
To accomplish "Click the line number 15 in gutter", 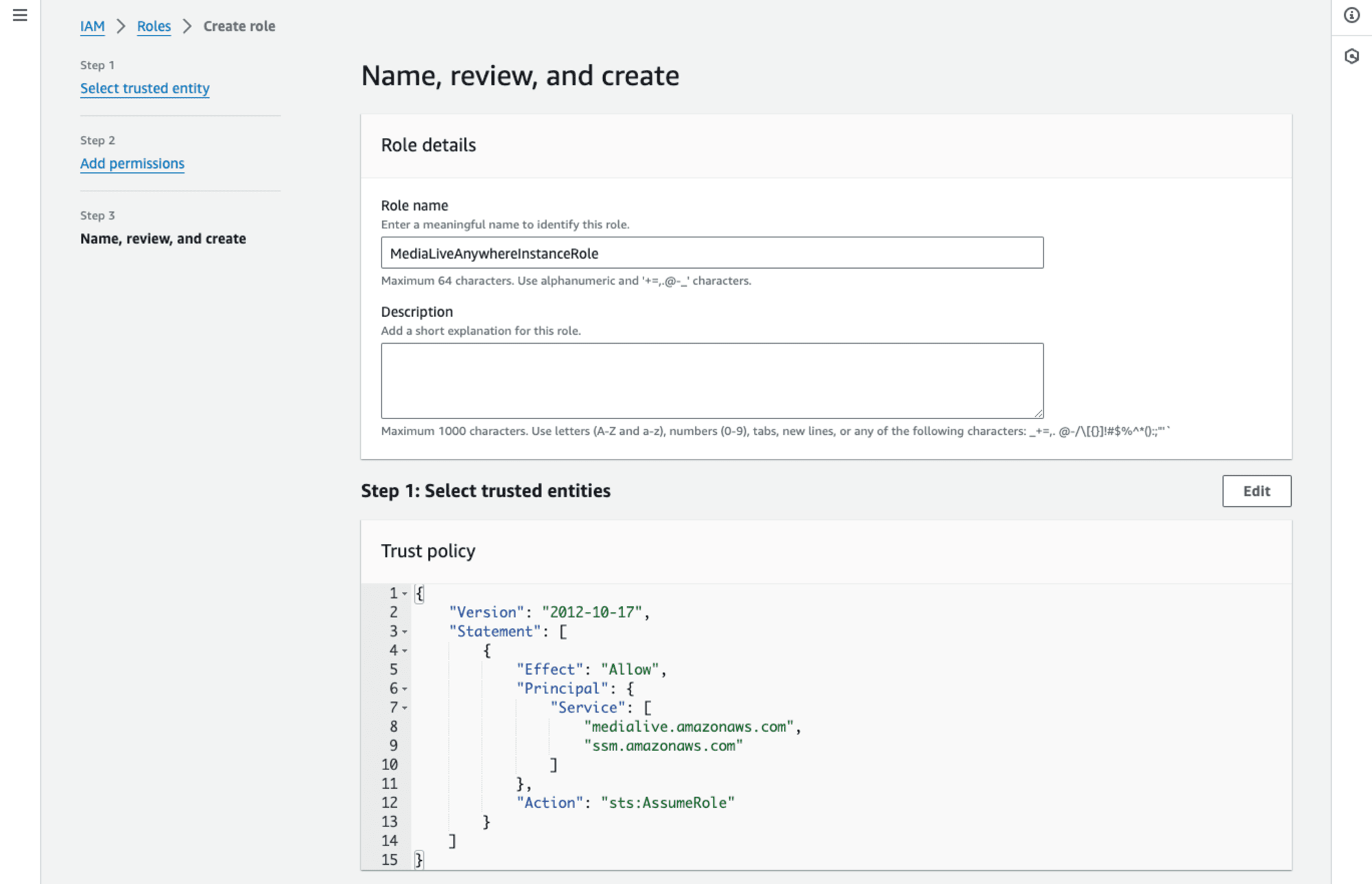I will pos(390,860).
